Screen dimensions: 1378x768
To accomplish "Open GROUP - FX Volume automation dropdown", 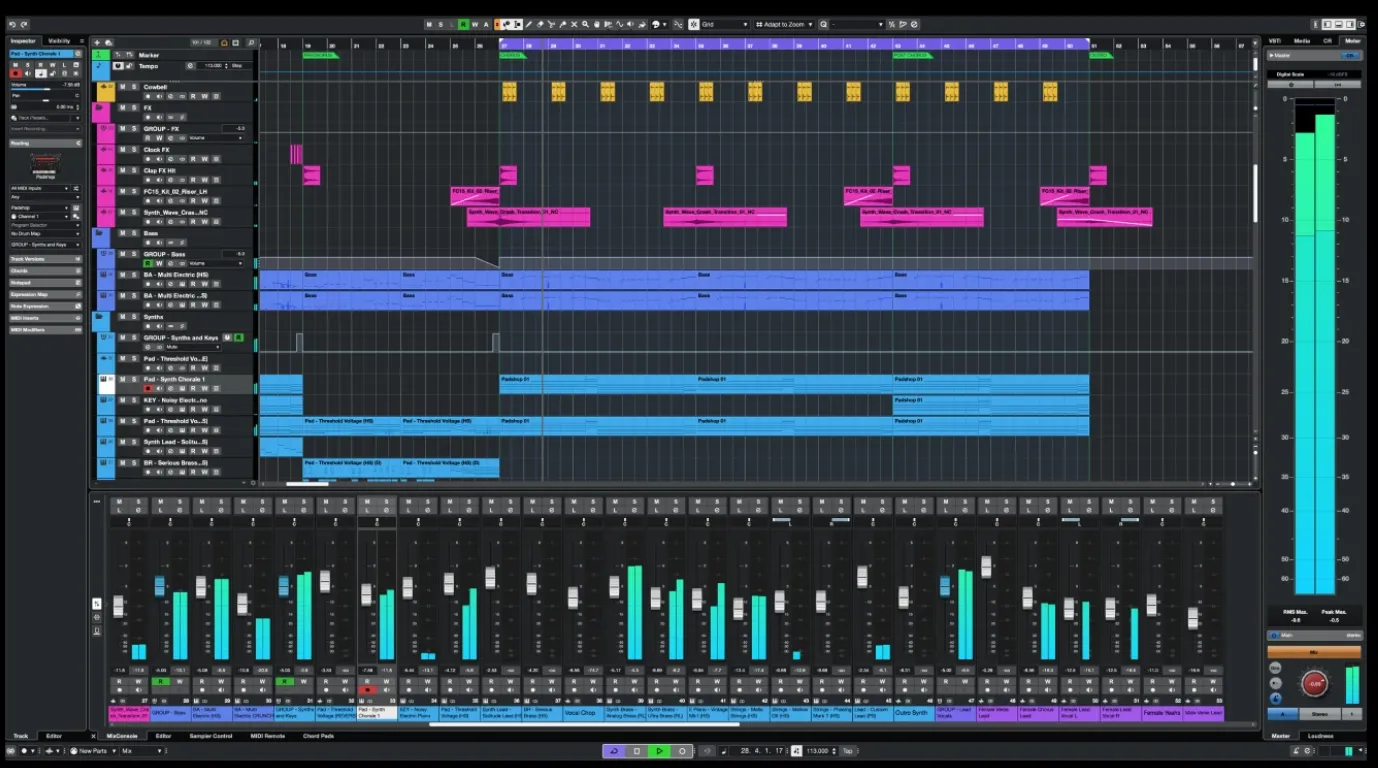I will pos(216,138).
